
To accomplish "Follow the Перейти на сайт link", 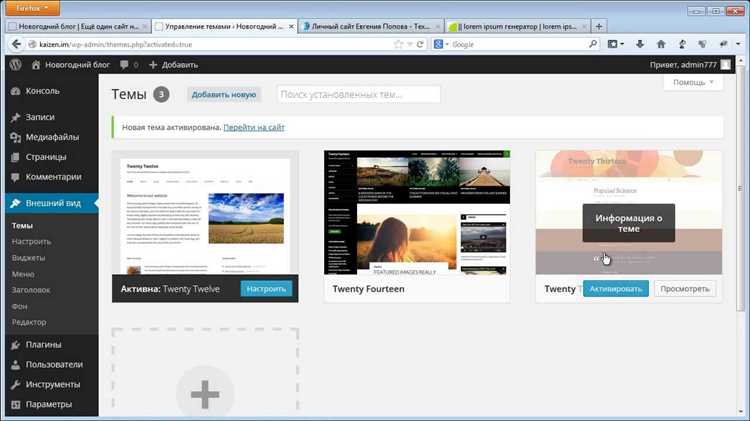I will 254,128.
